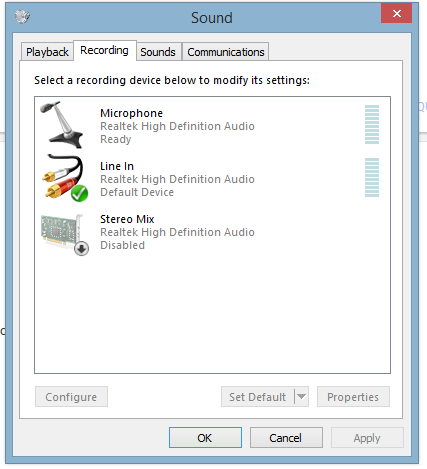
Task: Open the Sounds tab
Action: tap(158, 52)
